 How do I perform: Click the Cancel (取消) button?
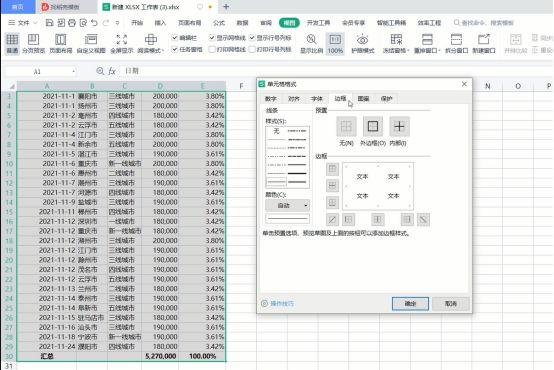pyautogui.click(x=451, y=304)
